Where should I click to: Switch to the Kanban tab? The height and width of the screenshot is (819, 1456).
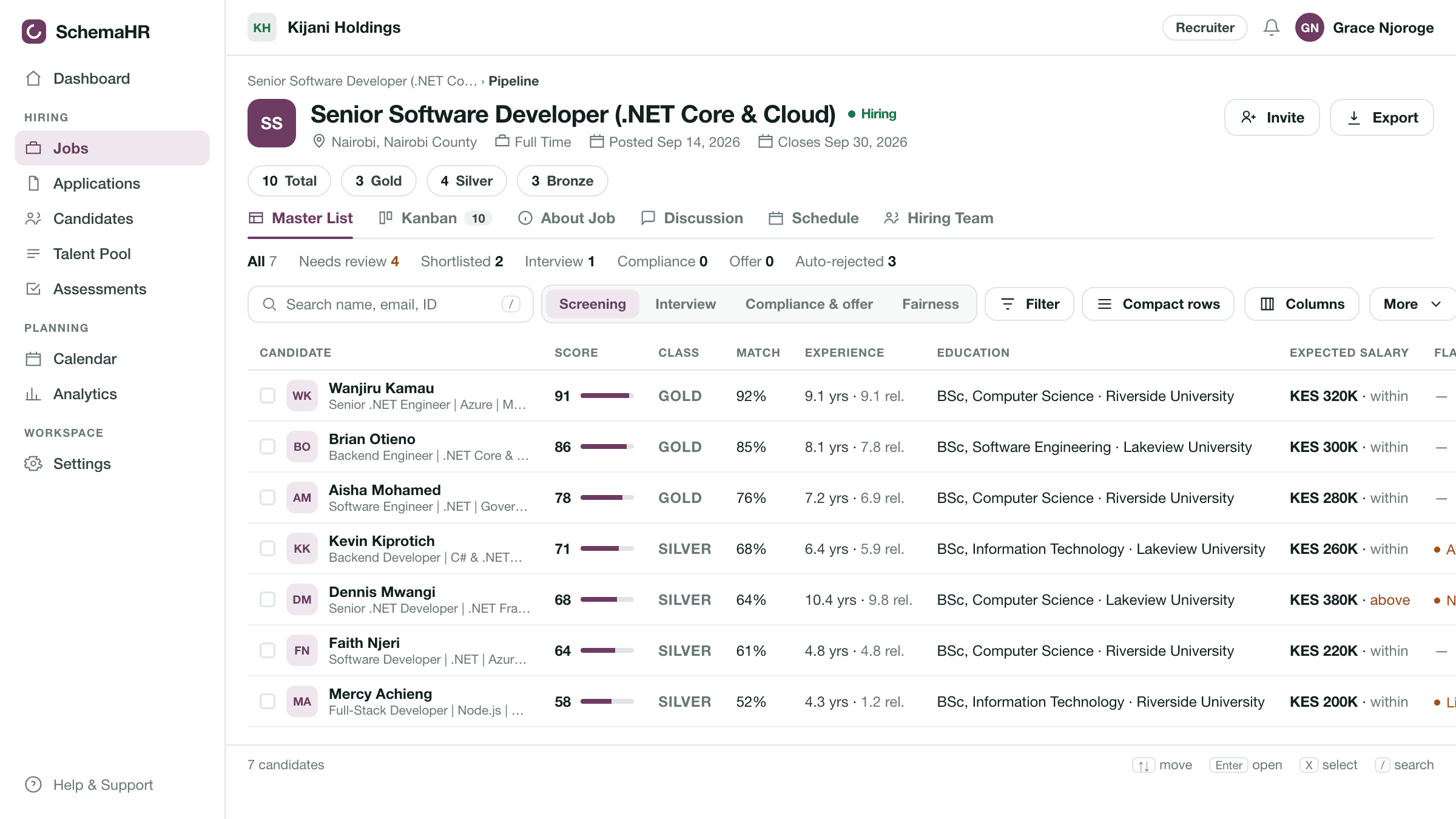[435, 218]
